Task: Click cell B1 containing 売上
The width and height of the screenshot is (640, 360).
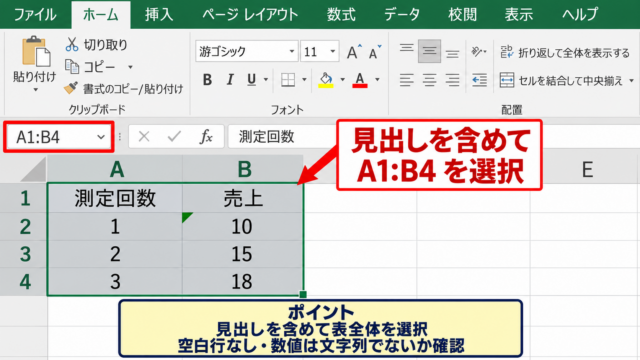Action: coord(243,198)
